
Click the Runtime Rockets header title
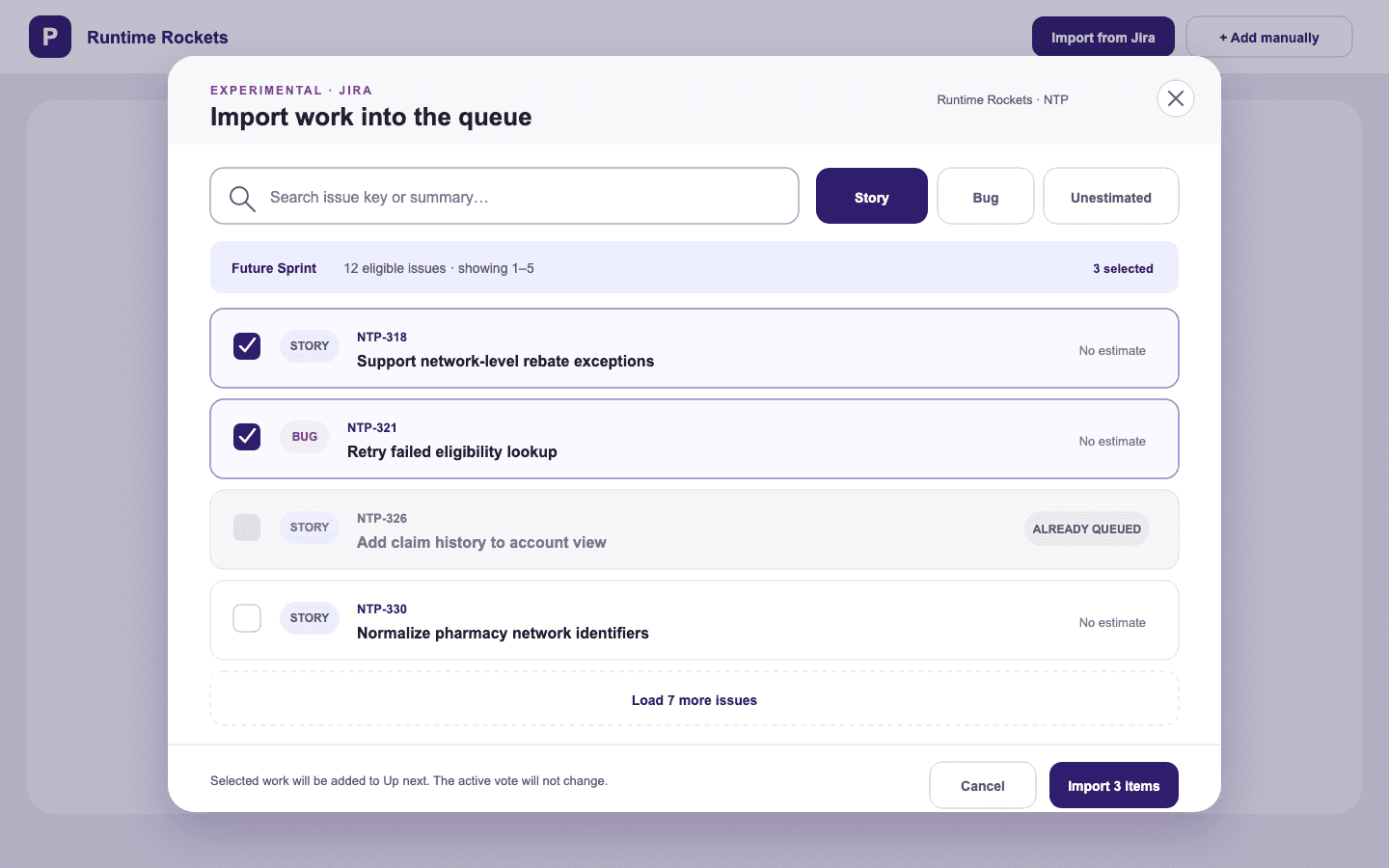click(157, 38)
